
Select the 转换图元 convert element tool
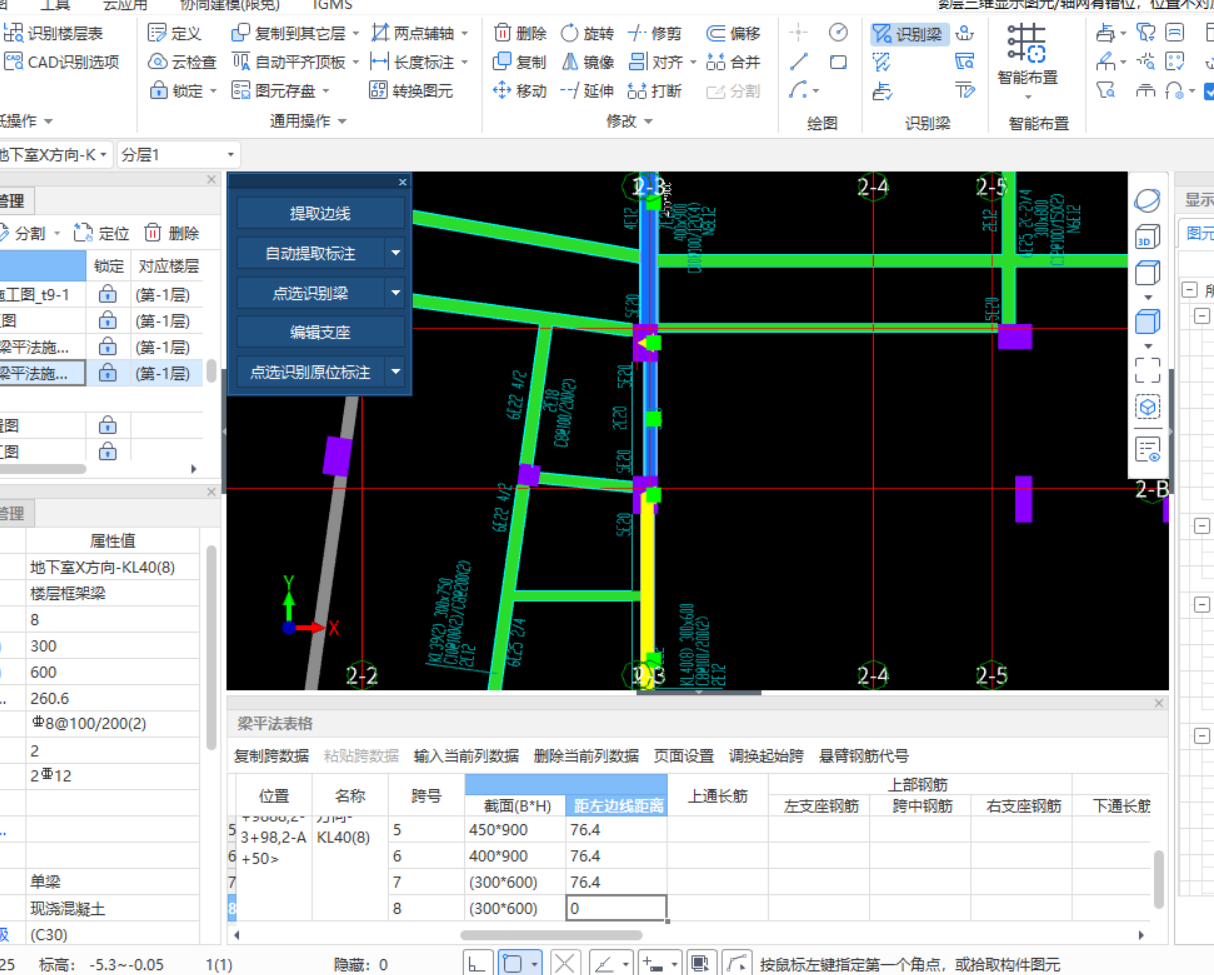tap(410, 91)
